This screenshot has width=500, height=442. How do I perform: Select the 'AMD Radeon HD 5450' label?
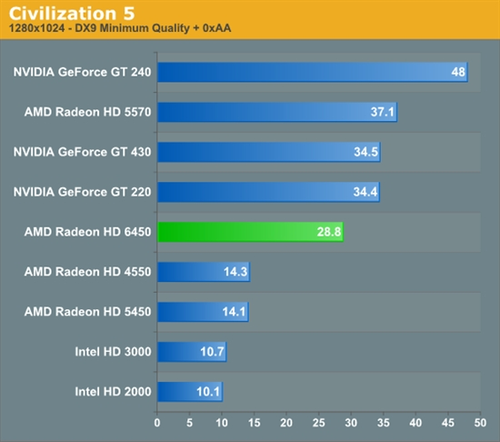[x=88, y=312]
